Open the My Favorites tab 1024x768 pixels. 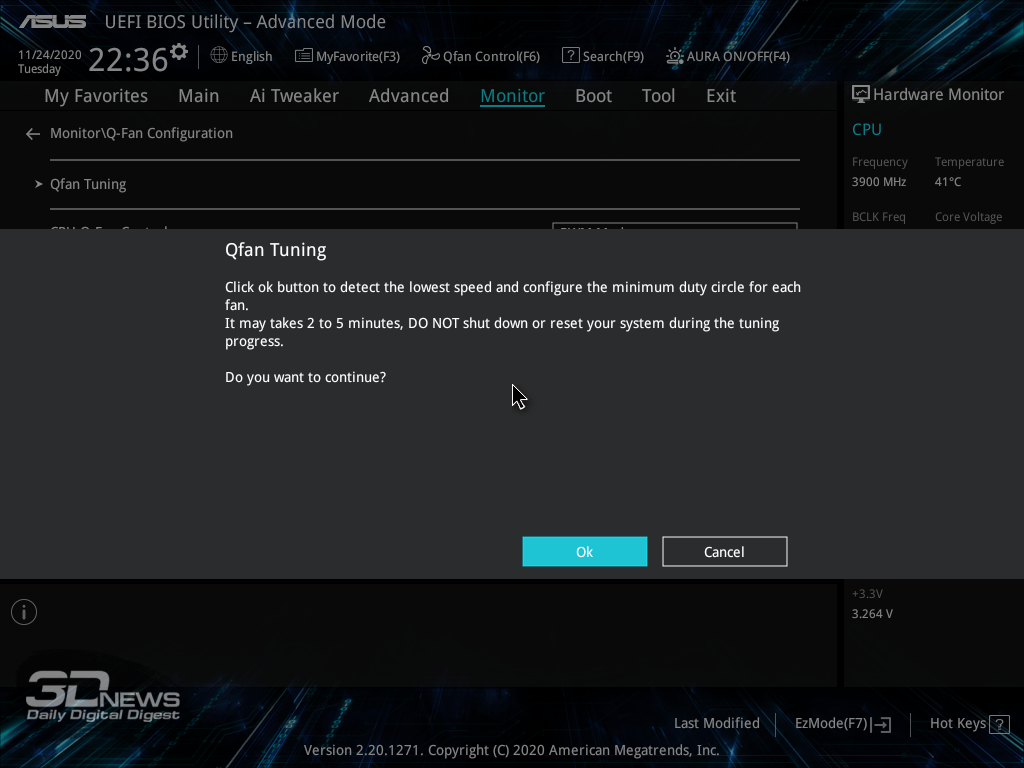point(96,96)
